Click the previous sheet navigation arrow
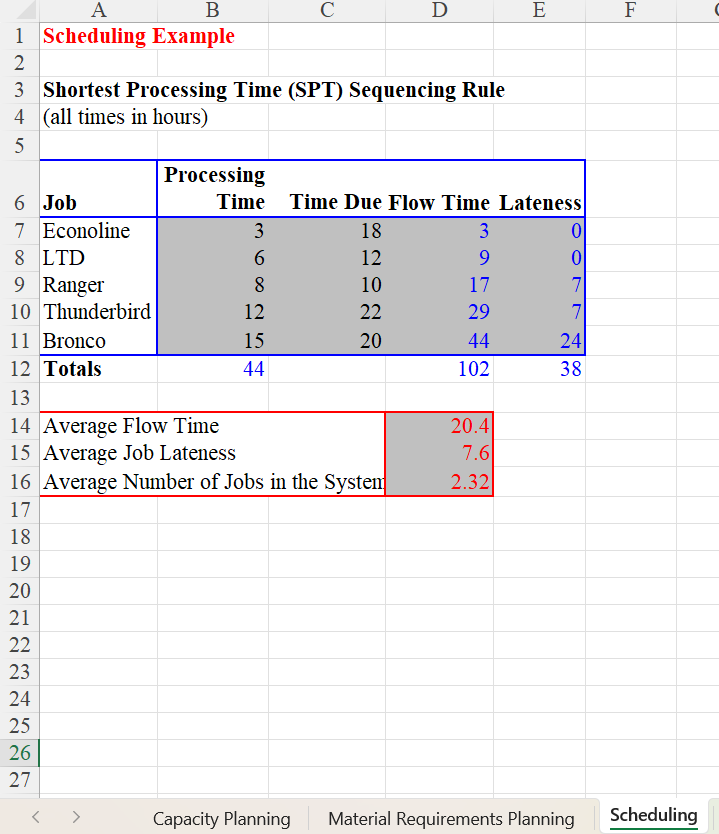 click(x=36, y=817)
